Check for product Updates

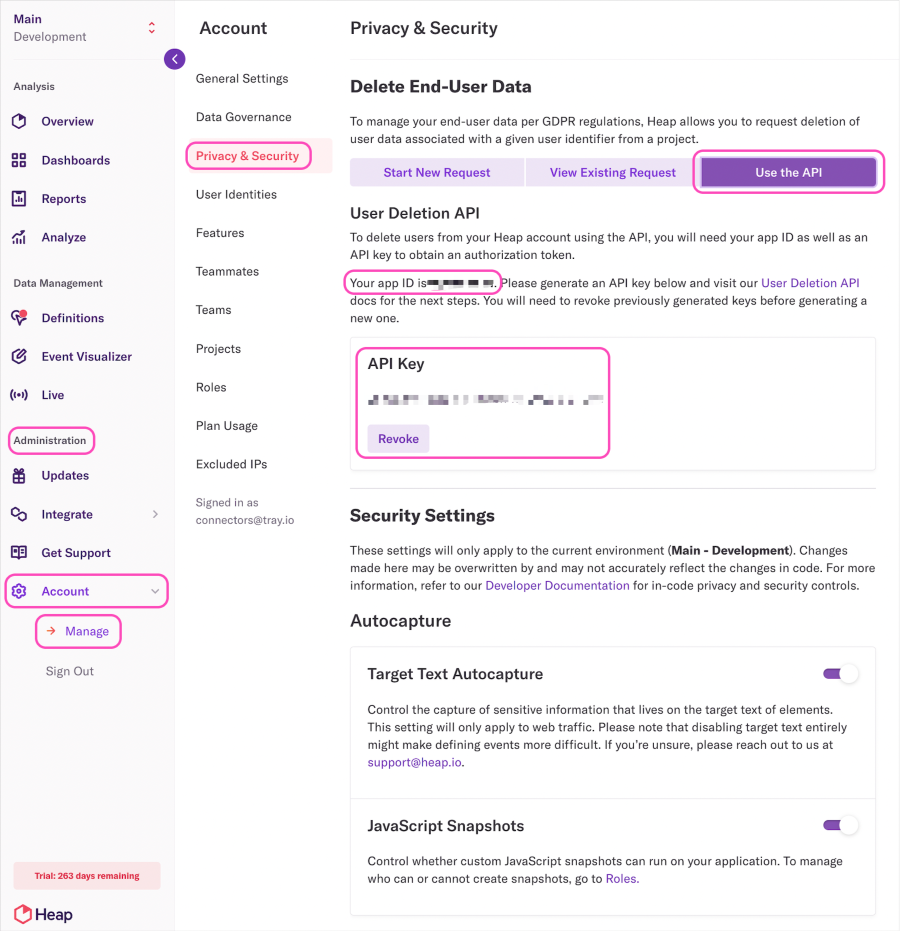(63, 475)
